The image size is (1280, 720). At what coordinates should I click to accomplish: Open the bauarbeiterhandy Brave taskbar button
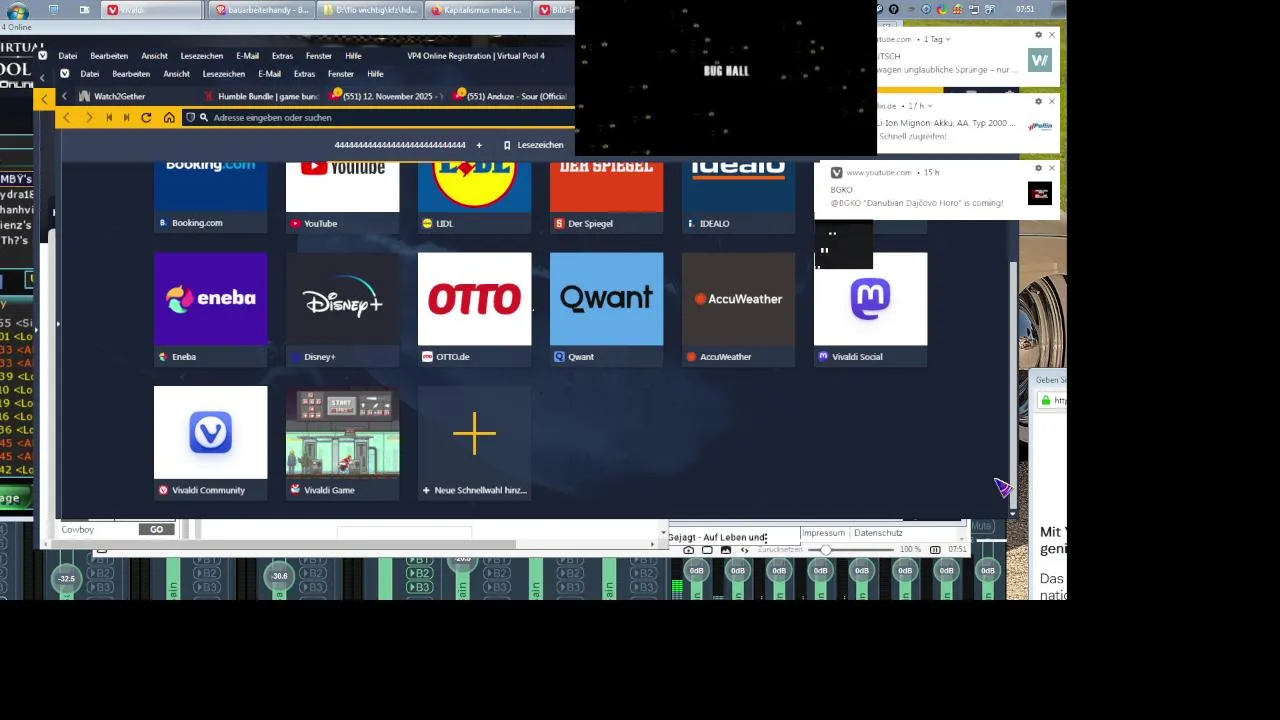[262, 10]
